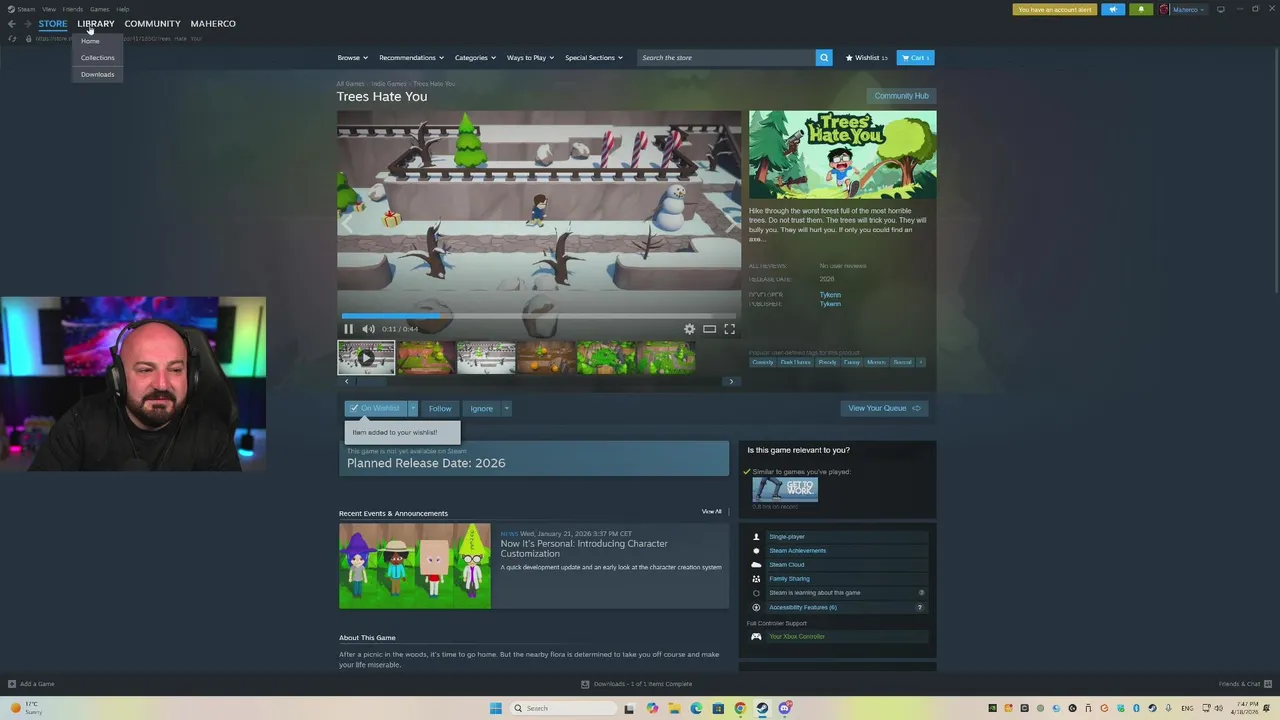Click the back navigation arrow
This screenshot has width=1280, height=720.
pyautogui.click(x=12, y=24)
